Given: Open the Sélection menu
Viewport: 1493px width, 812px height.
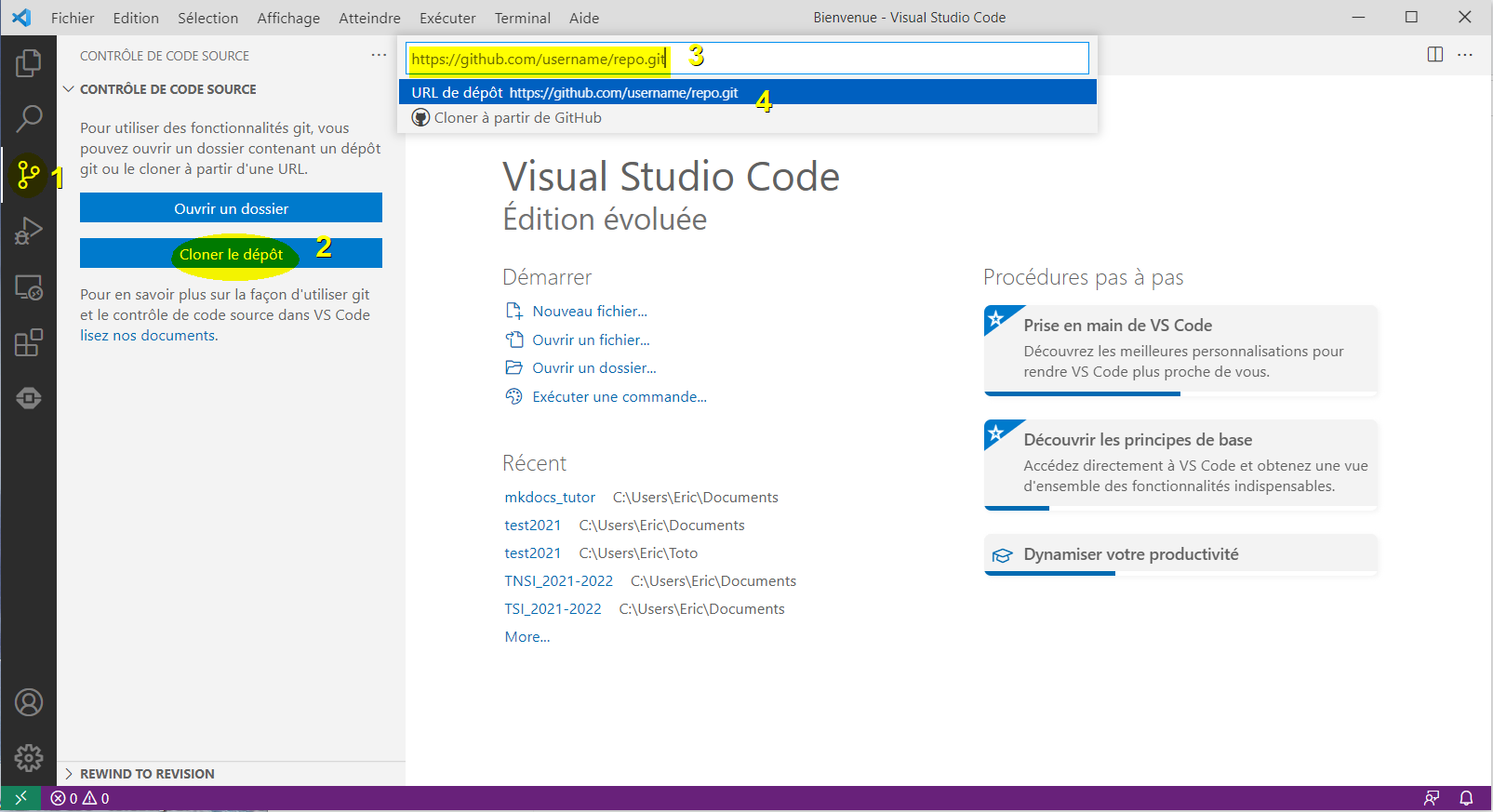Looking at the screenshot, I should pos(208,18).
